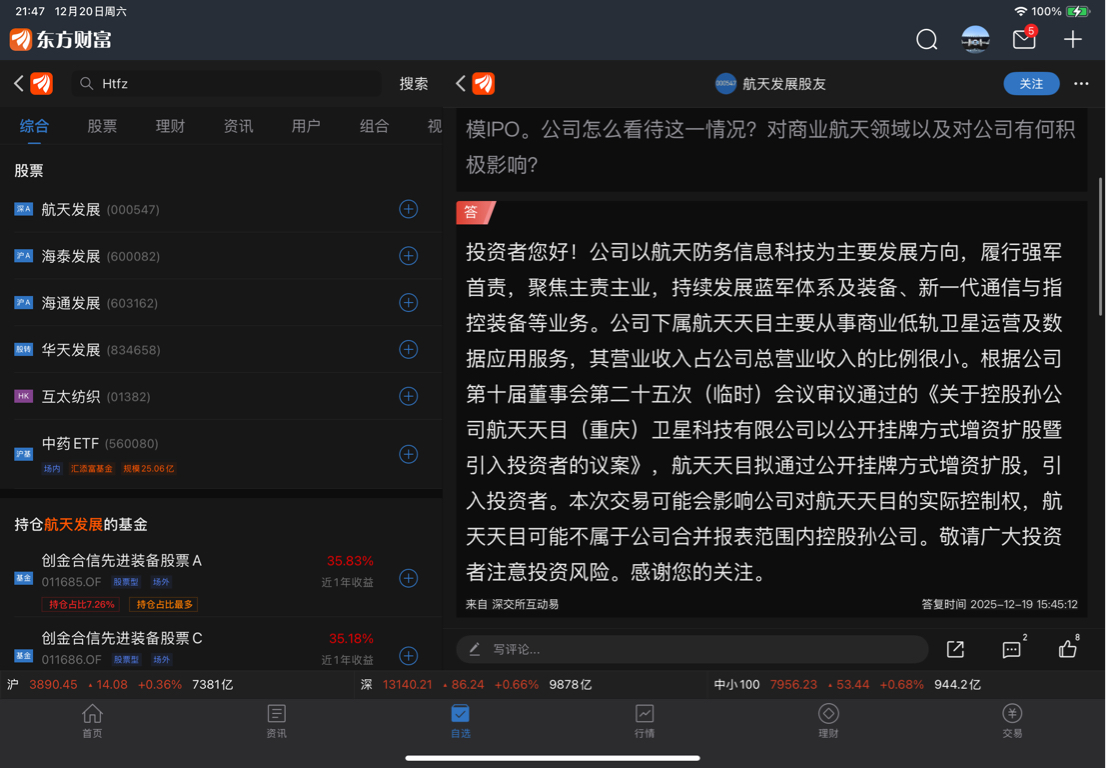
Task: Add 创金合信先进装备股票A fund to watchlist
Action: coord(408,578)
